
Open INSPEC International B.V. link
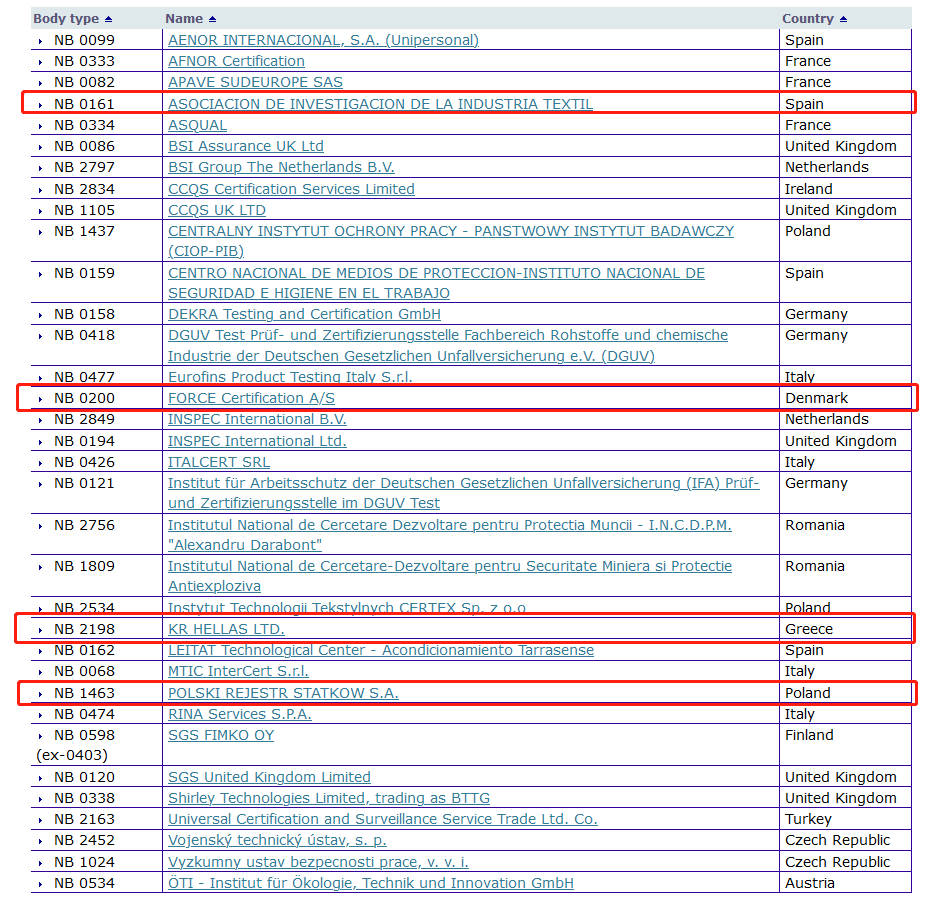pyautogui.click(x=257, y=419)
